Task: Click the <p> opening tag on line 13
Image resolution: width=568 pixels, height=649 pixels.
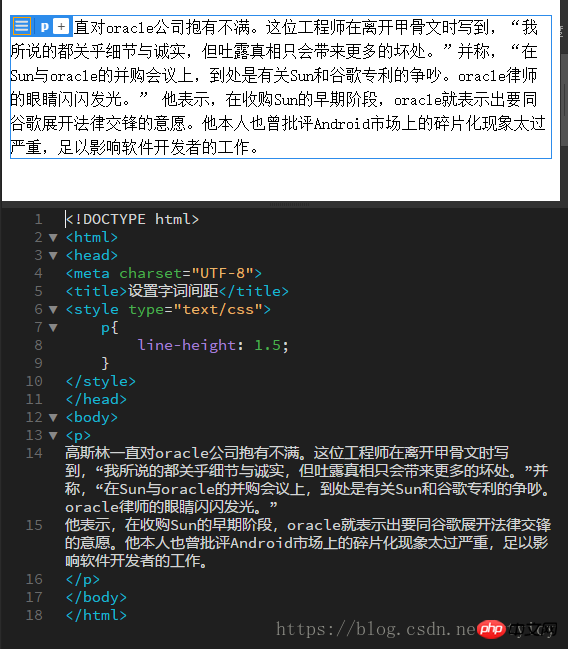Action: pos(78,435)
